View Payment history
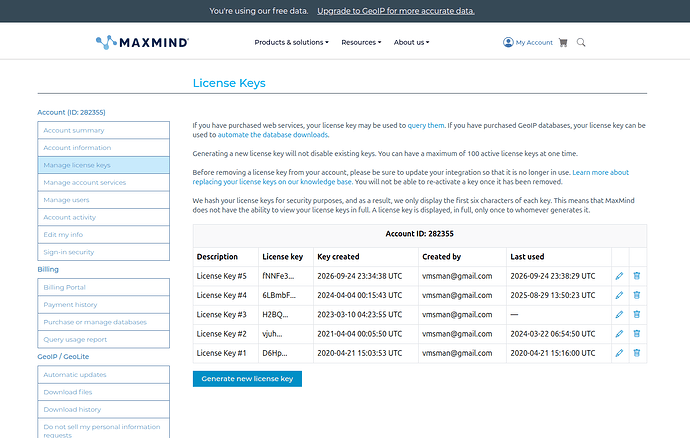This screenshot has width=690, height=438. pyautogui.click(x=103, y=305)
